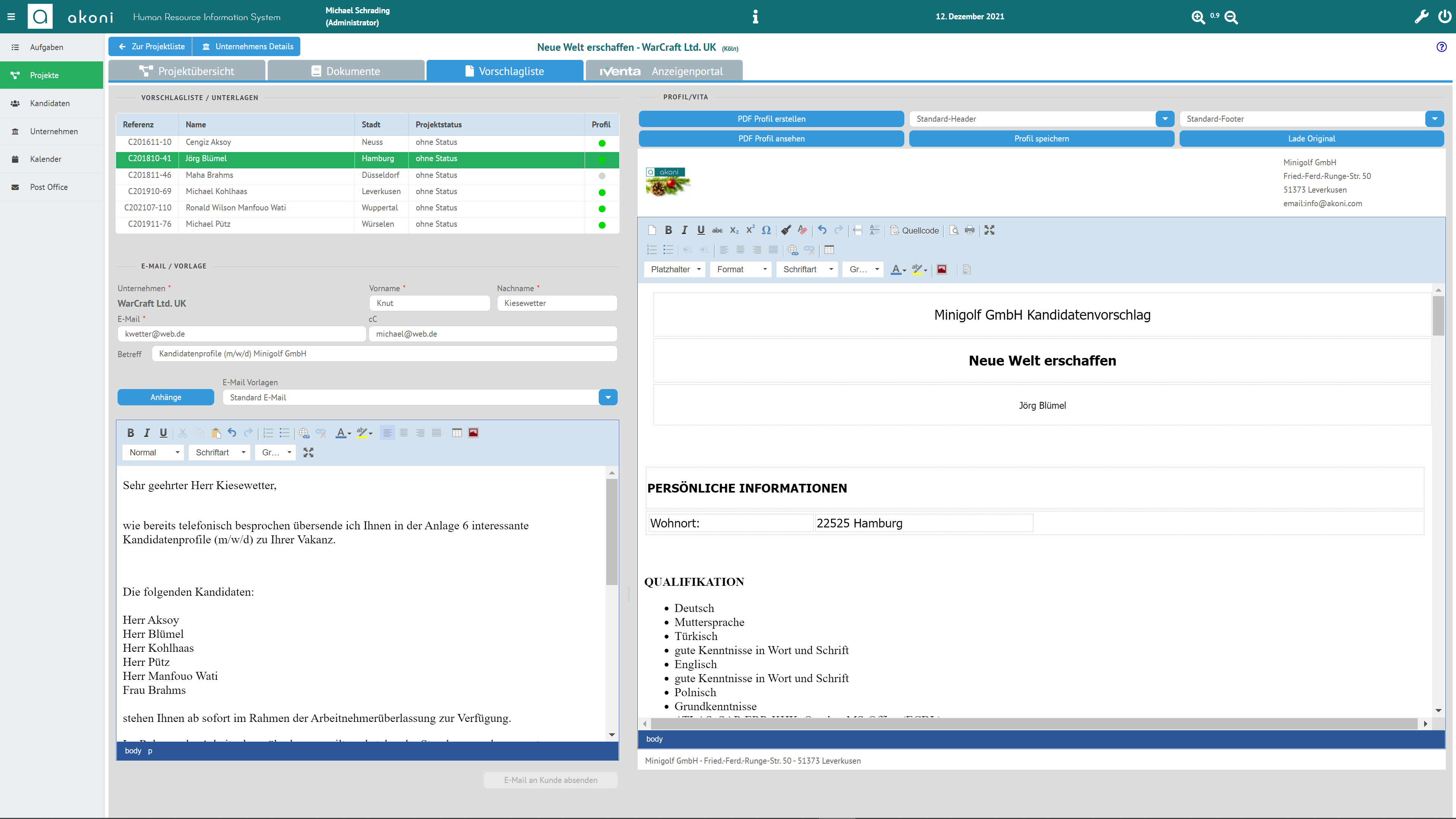Viewport: 1456px width, 819px height.
Task: Open Post Office in the sidebar
Action: [52, 187]
